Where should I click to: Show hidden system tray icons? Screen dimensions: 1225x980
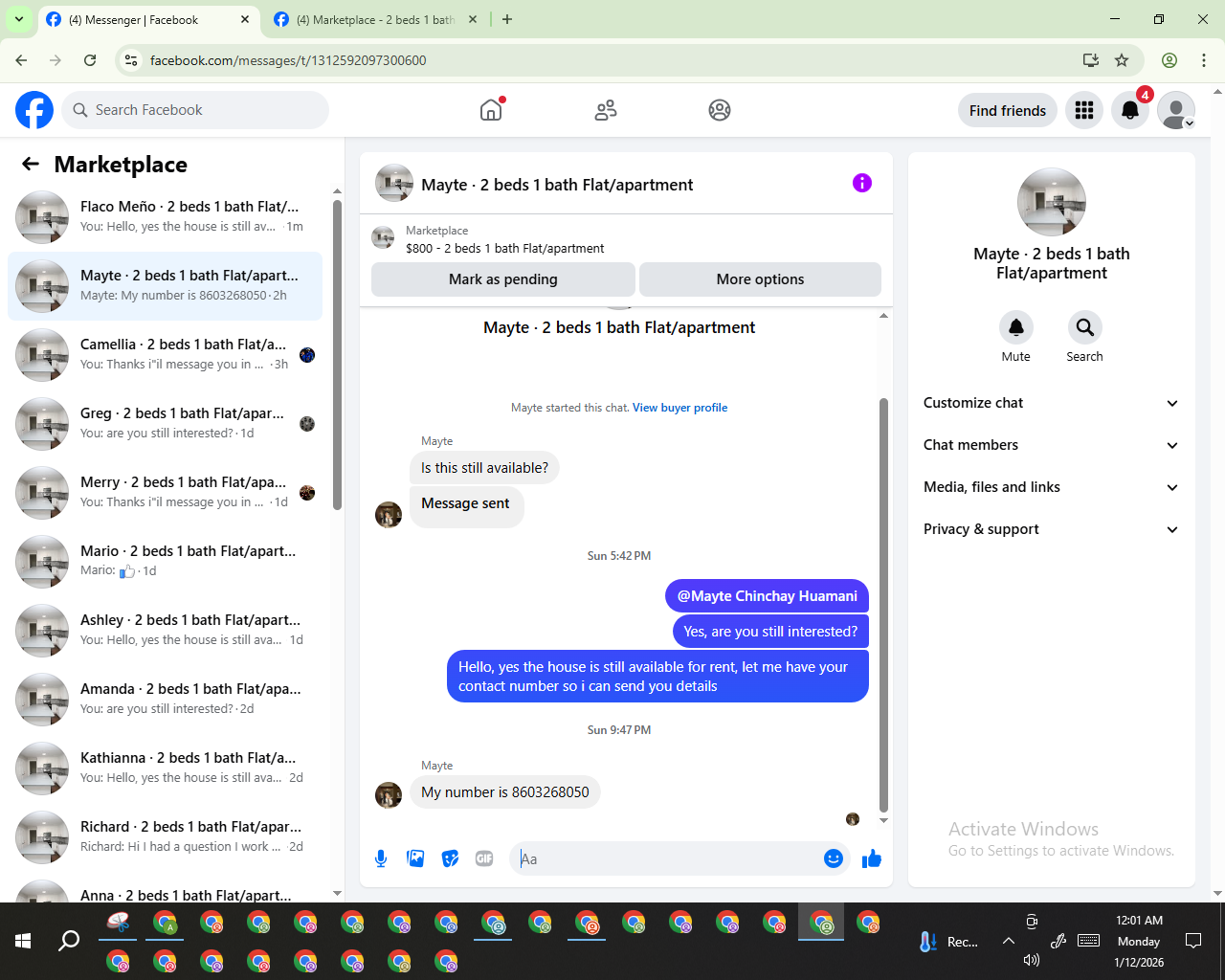pyautogui.click(x=1008, y=941)
